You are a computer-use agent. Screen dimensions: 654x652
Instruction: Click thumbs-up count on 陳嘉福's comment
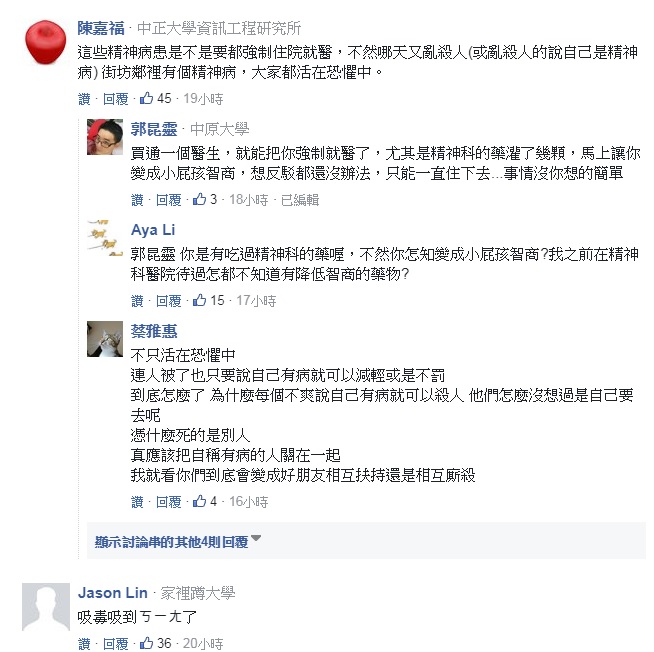point(164,99)
